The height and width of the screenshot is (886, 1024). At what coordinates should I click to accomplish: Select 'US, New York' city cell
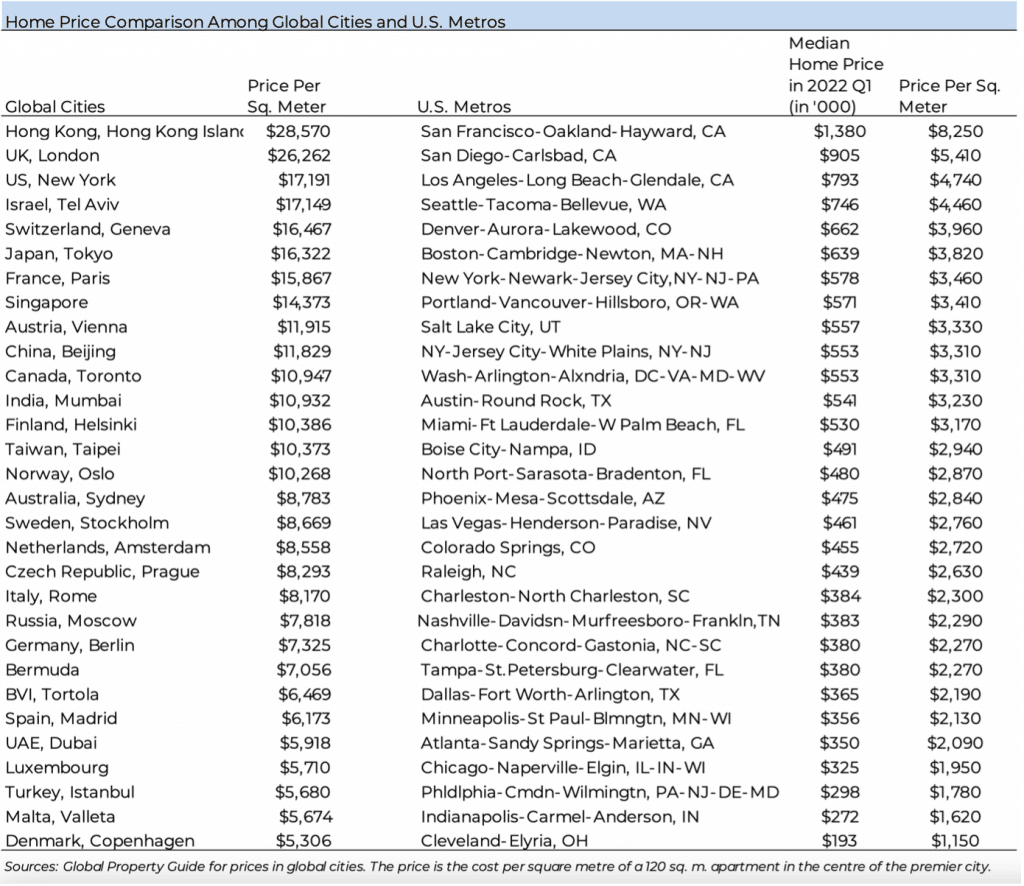(60, 180)
